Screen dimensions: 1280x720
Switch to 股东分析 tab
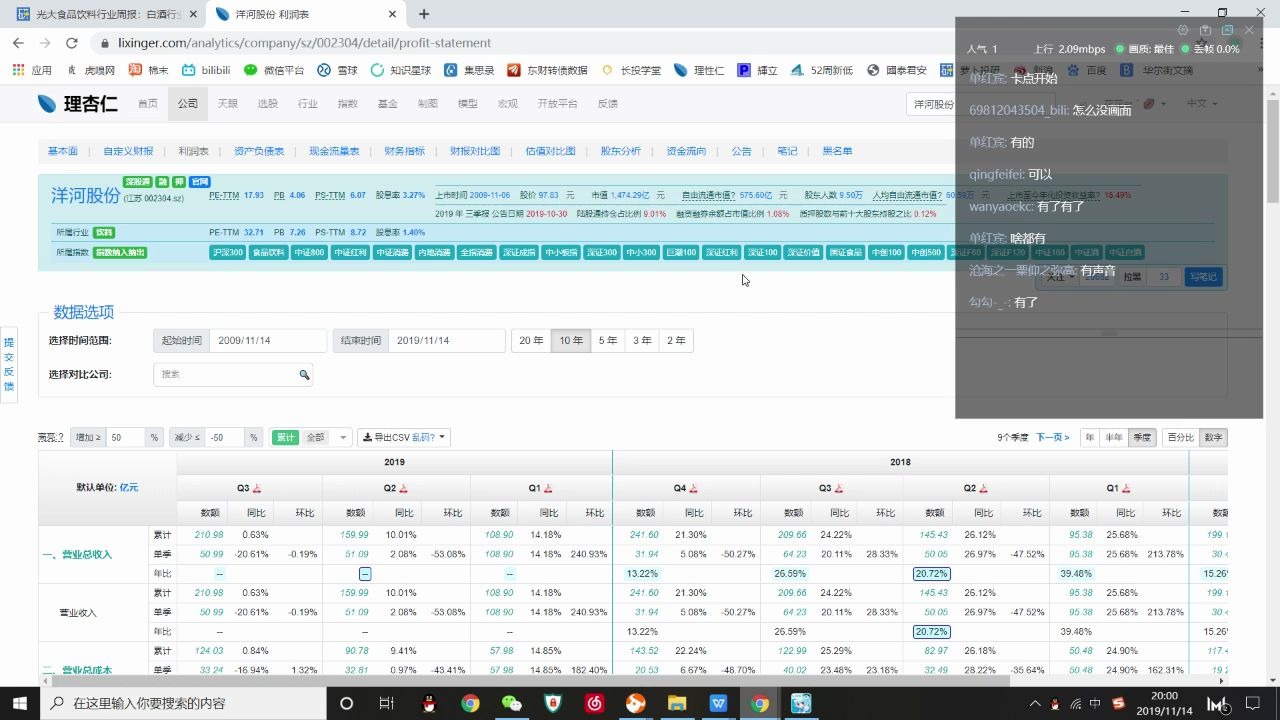click(621, 151)
